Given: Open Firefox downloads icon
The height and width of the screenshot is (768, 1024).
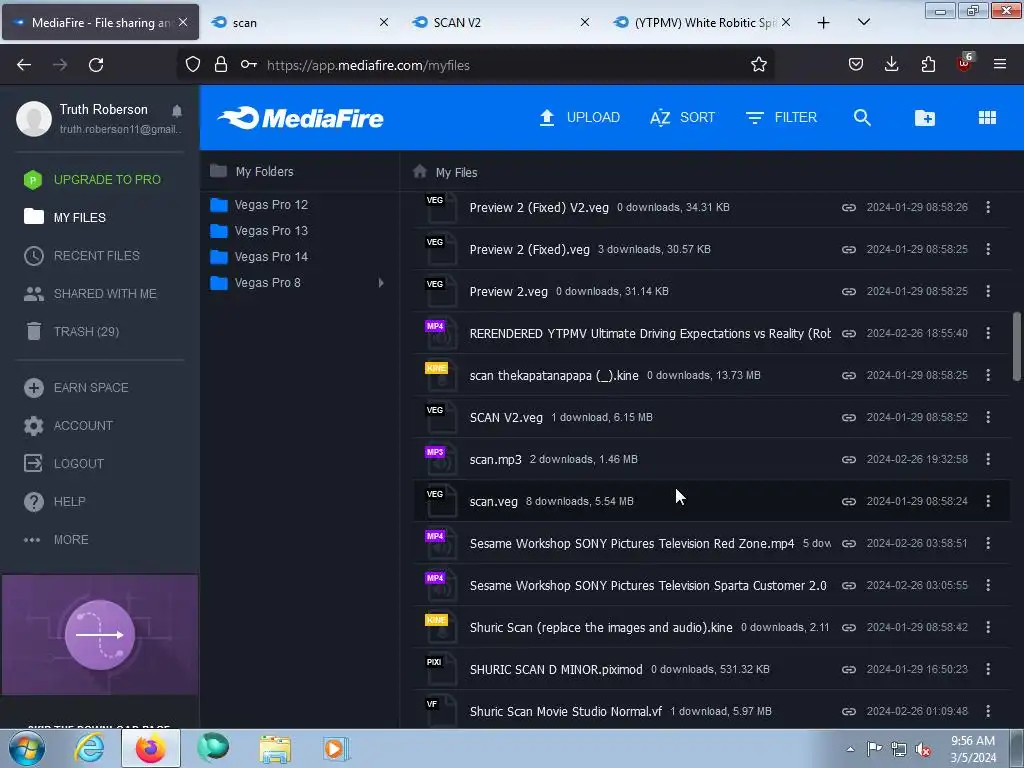Looking at the screenshot, I should (891, 64).
